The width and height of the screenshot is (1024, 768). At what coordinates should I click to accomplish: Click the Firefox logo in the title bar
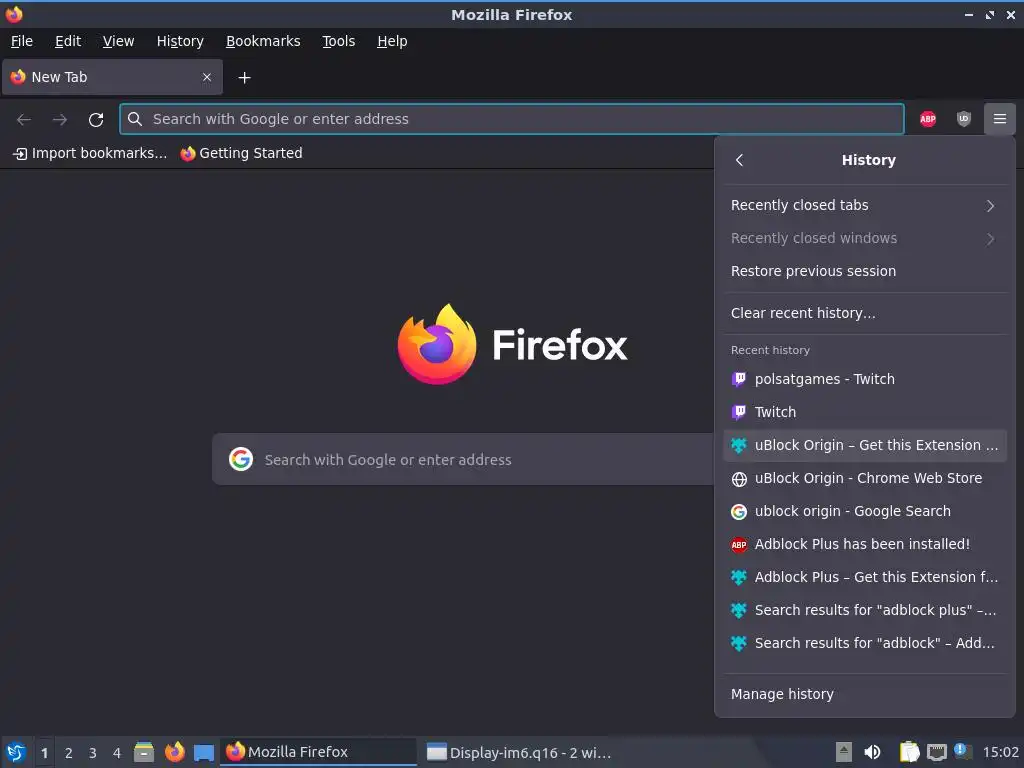(14, 14)
